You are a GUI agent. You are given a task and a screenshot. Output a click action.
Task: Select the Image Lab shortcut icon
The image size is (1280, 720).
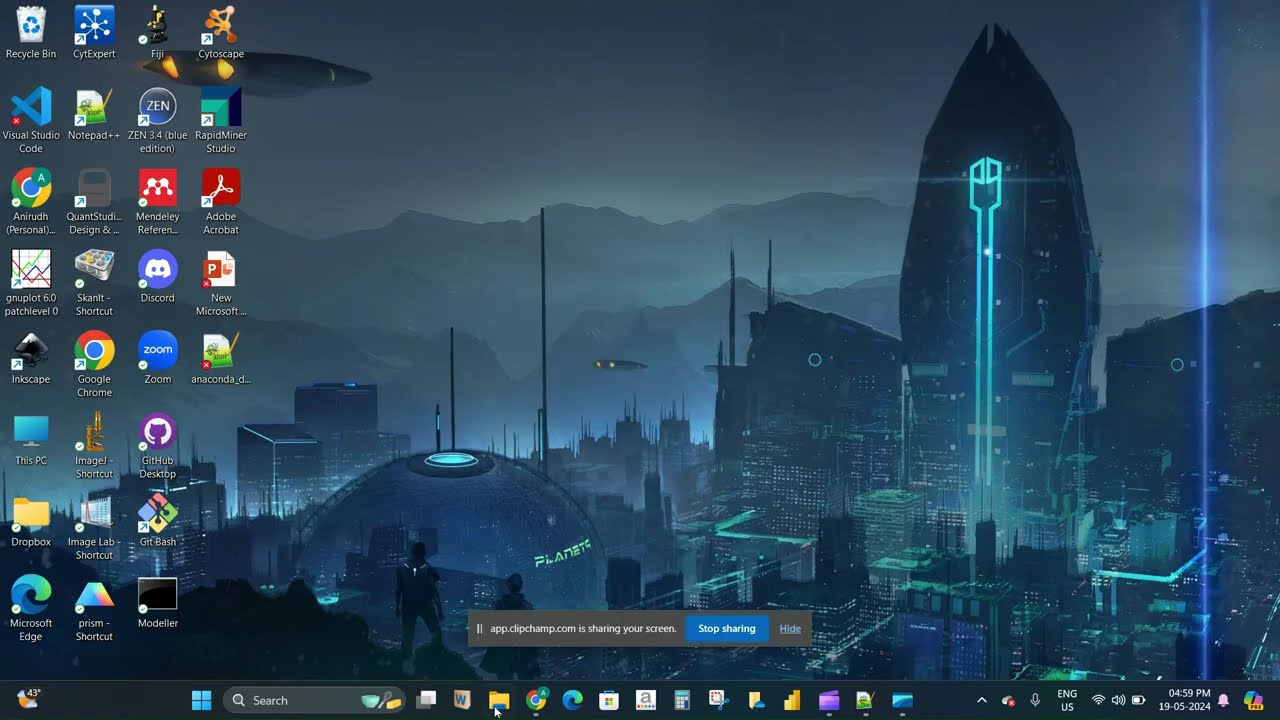(x=94, y=527)
